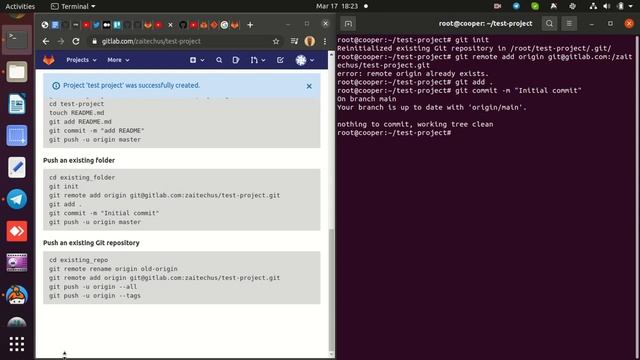Click the Telegram tray icon
This screenshot has width=640, height=360.
tap(516, 6)
